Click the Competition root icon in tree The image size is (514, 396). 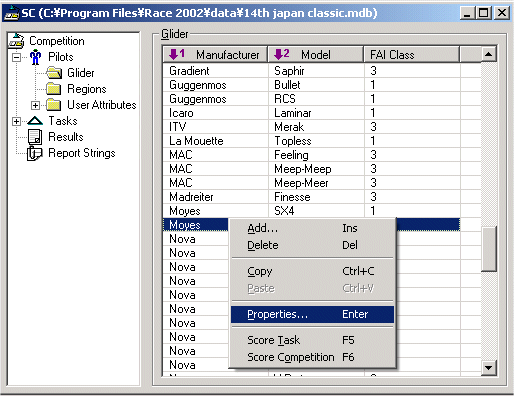pos(16,41)
